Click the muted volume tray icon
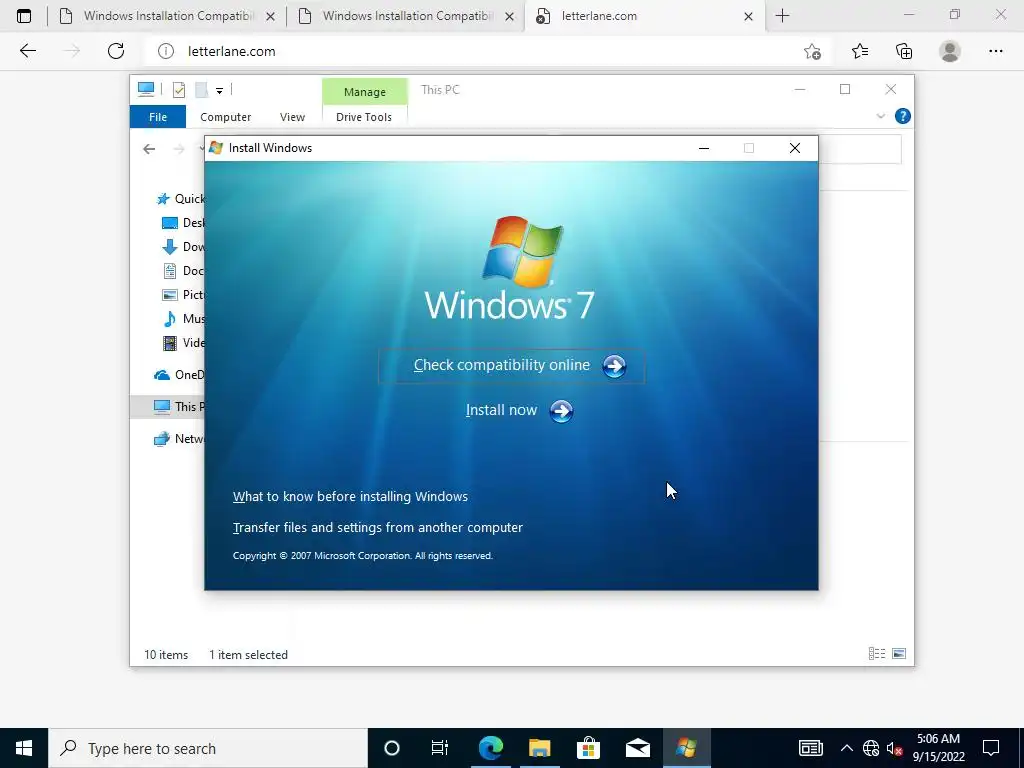The width and height of the screenshot is (1024, 768). [x=894, y=748]
